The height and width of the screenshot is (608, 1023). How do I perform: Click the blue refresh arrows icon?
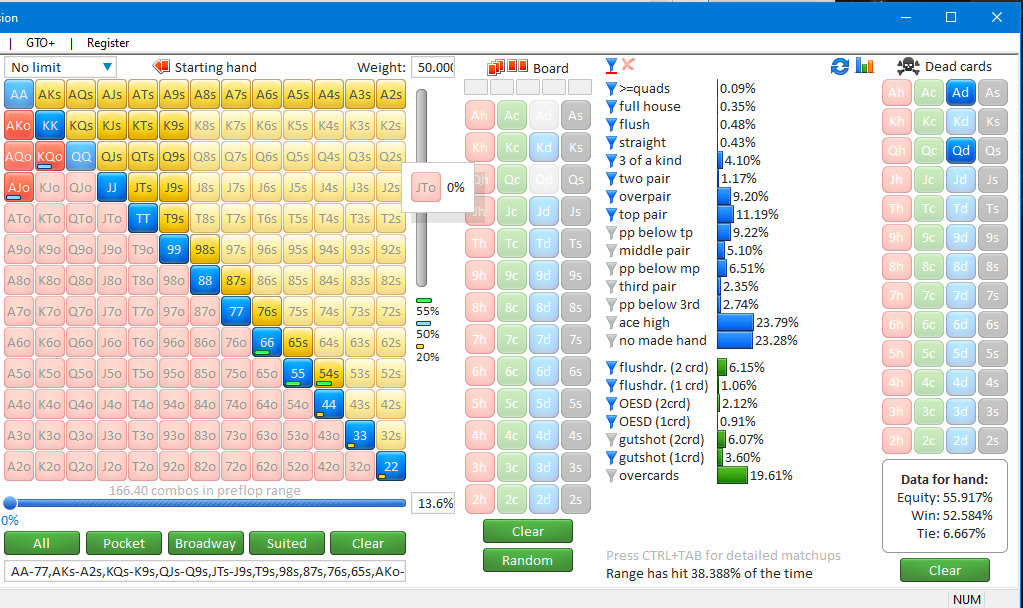pyautogui.click(x=840, y=66)
